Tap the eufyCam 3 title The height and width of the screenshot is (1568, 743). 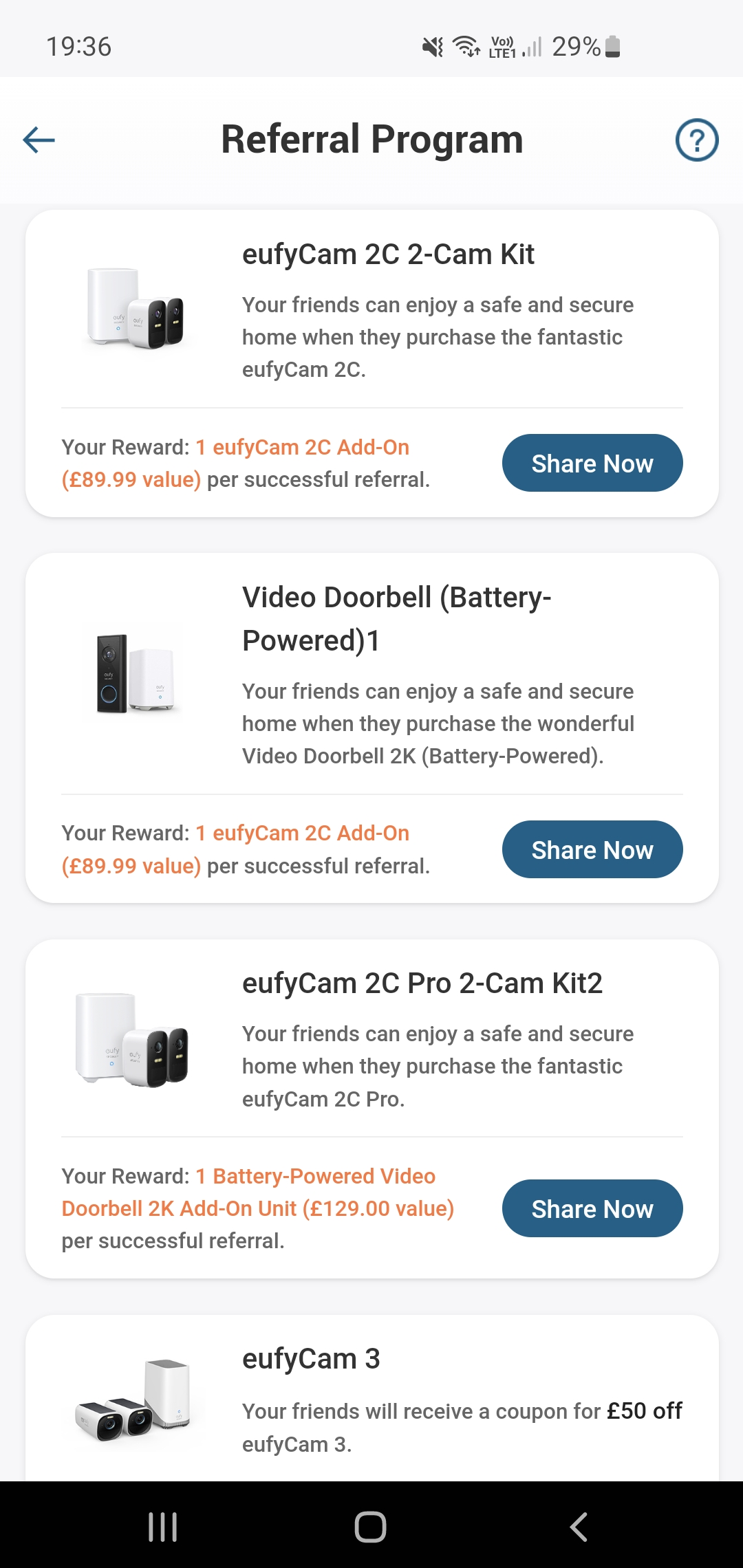click(x=311, y=1359)
